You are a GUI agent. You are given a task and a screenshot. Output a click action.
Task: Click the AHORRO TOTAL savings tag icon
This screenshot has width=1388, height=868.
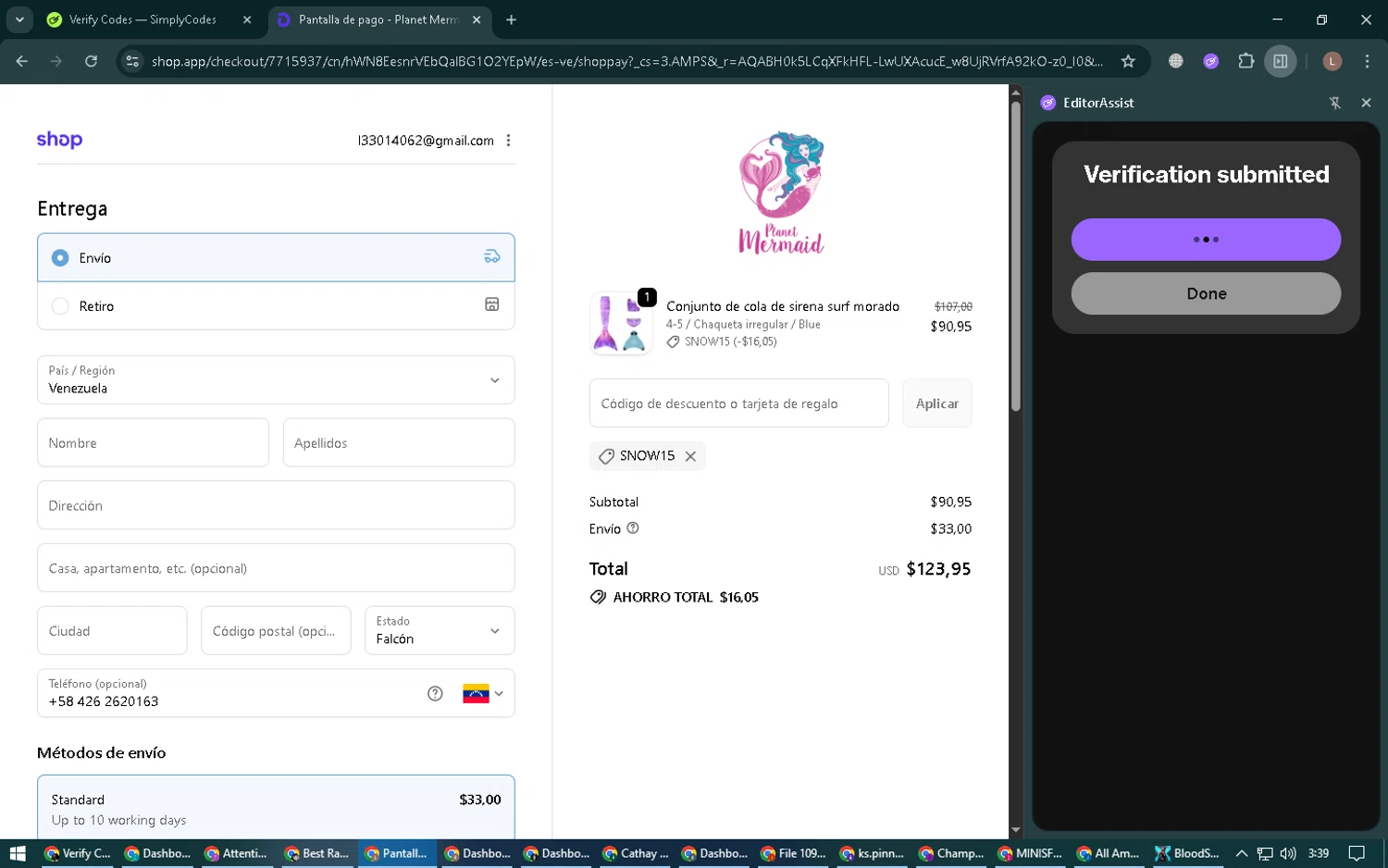(598, 598)
